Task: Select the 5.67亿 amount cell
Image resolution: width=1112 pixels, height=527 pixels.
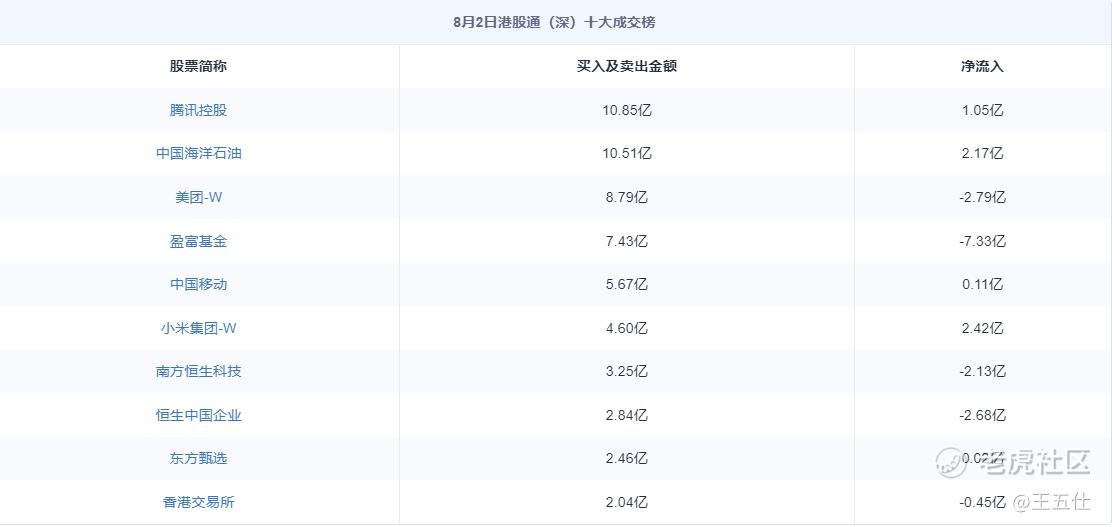Action: (627, 284)
